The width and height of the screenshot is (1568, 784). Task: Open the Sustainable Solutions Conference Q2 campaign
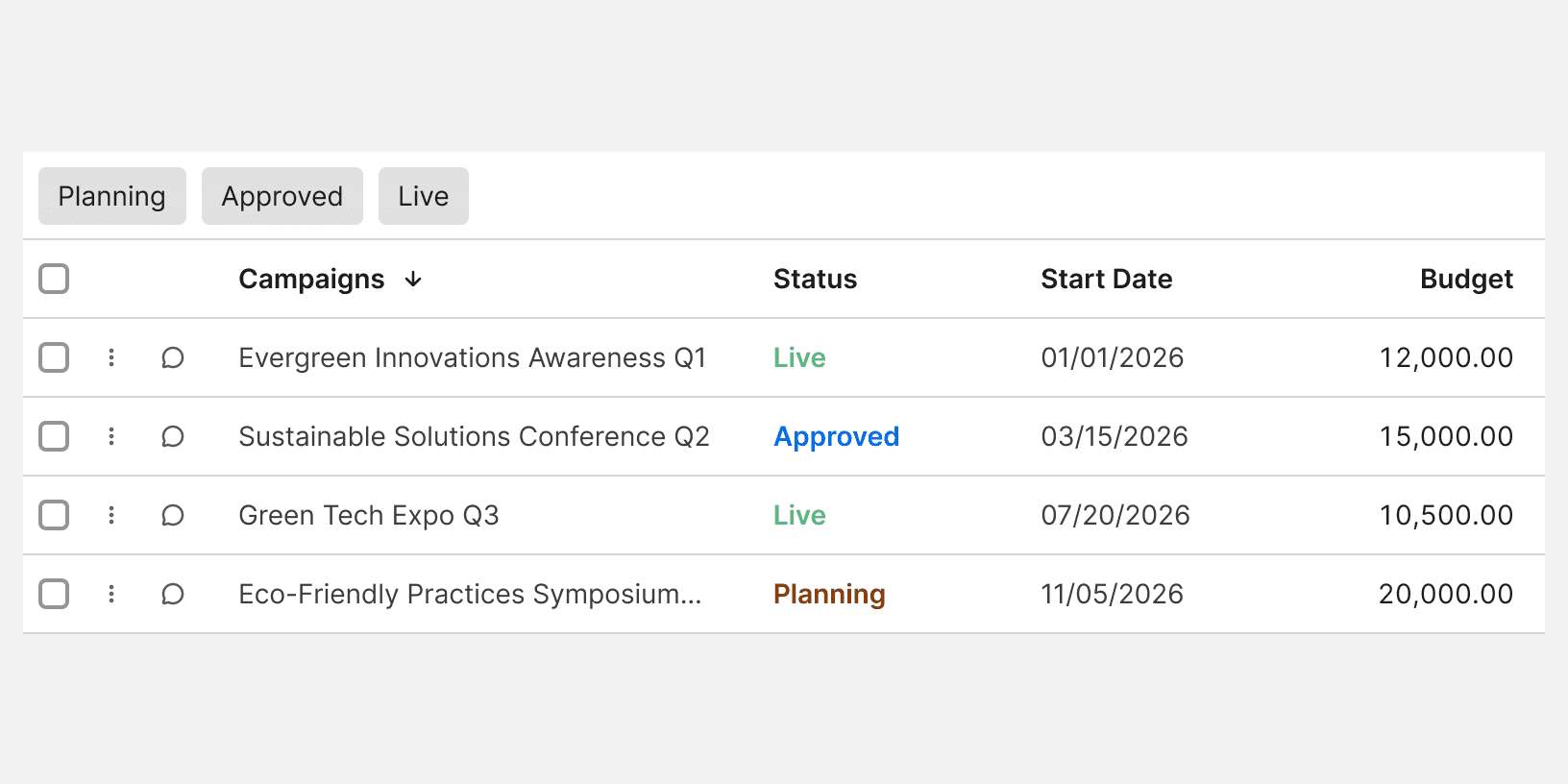pos(474,437)
